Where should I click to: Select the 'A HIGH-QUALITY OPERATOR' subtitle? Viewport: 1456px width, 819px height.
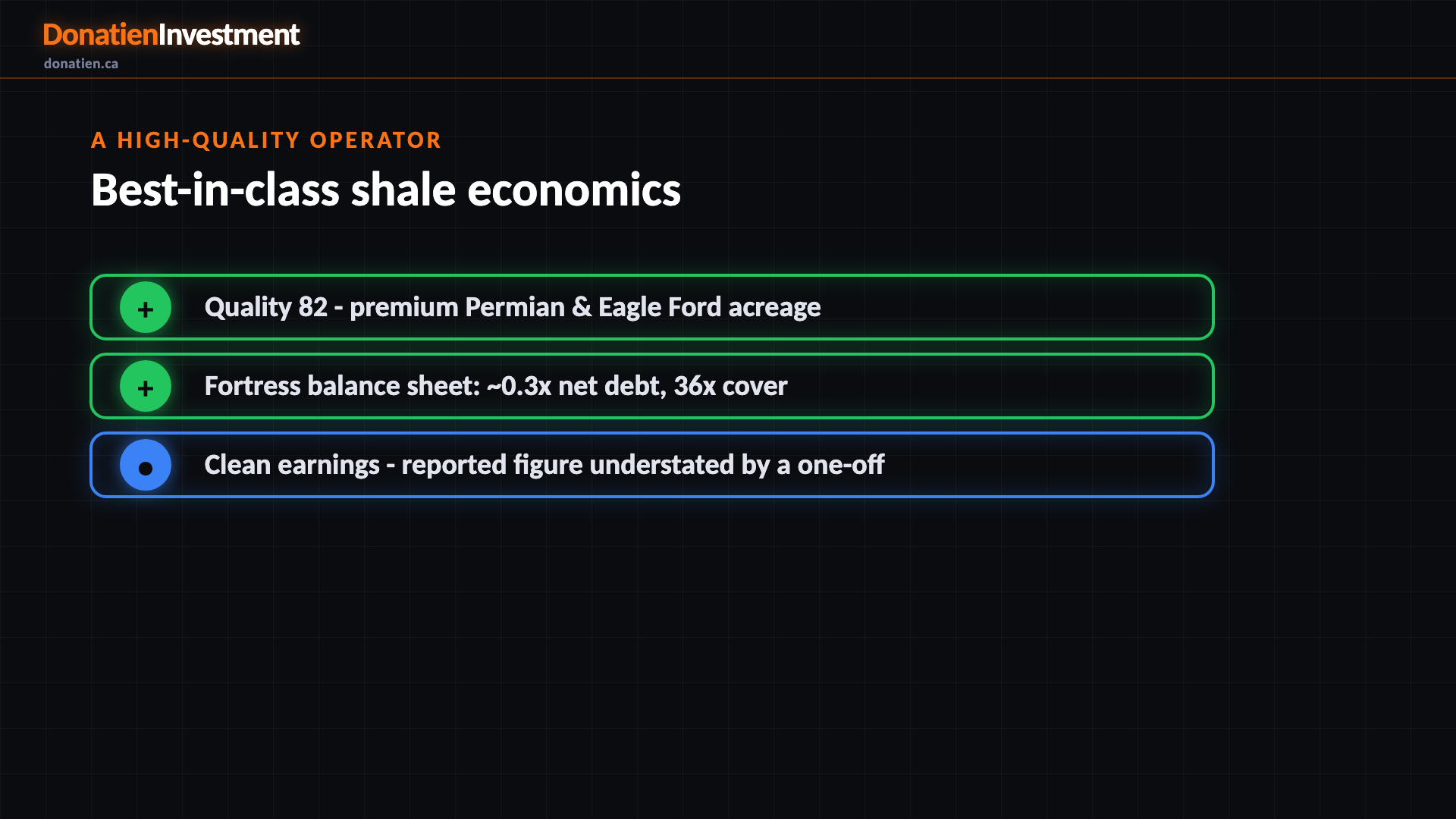(x=266, y=140)
